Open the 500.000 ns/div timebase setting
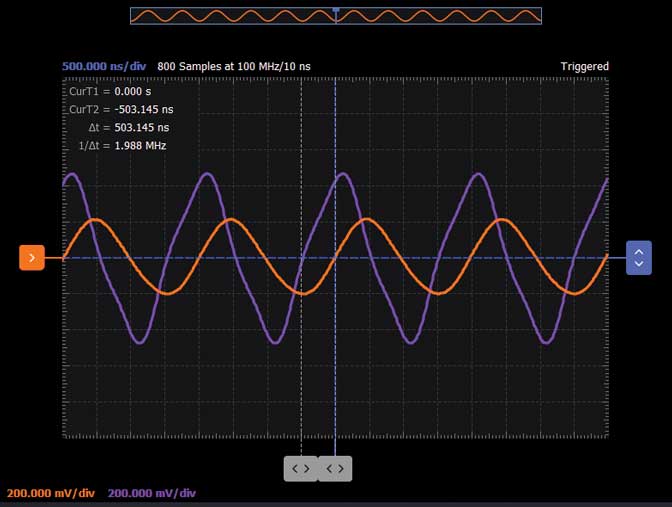The height and width of the screenshot is (507, 672). 106,66
